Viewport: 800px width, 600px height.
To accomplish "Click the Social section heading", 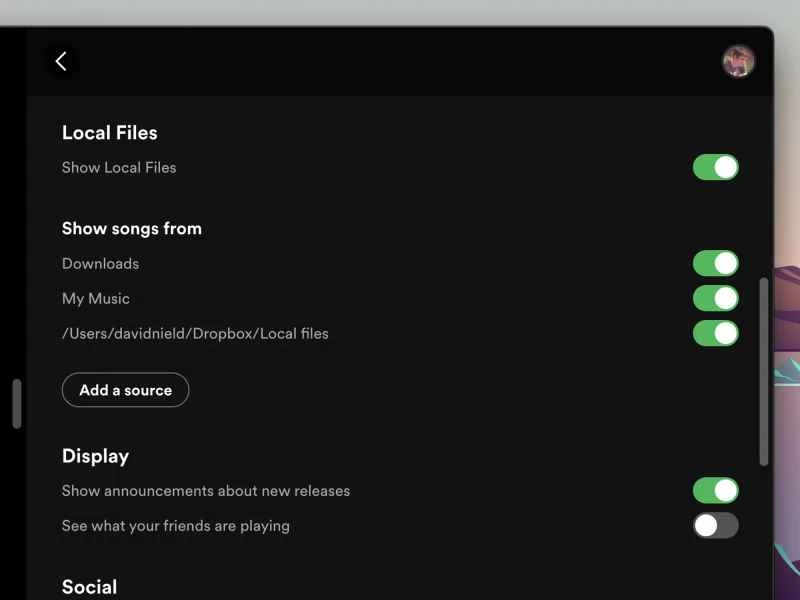I will tap(89, 586).
